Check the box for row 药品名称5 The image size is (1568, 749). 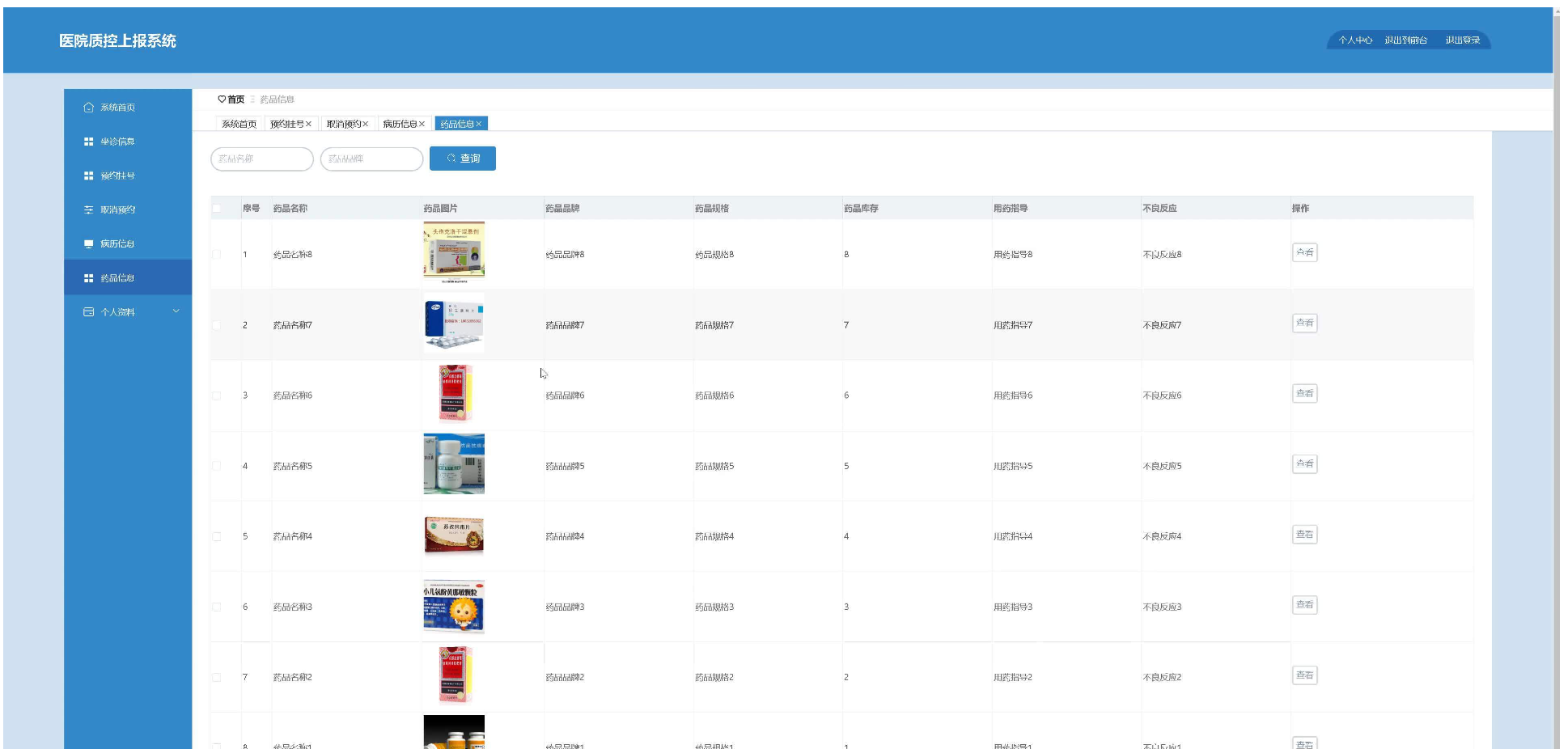tap(217, 466)
